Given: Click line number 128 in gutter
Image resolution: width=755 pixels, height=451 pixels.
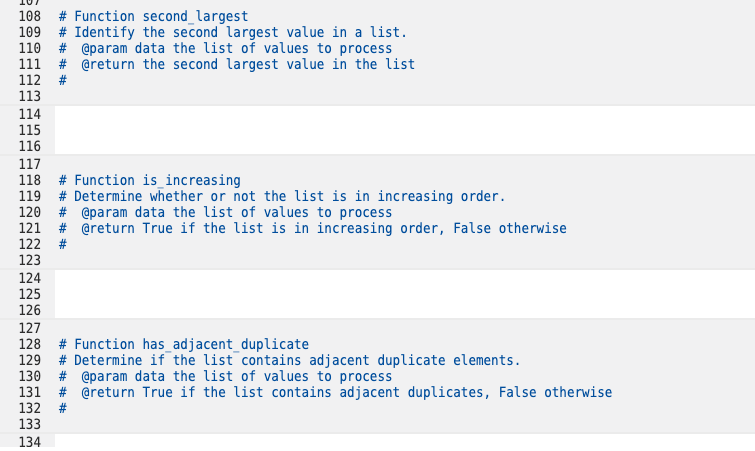Looking at the screenshot, I should 29,345.
